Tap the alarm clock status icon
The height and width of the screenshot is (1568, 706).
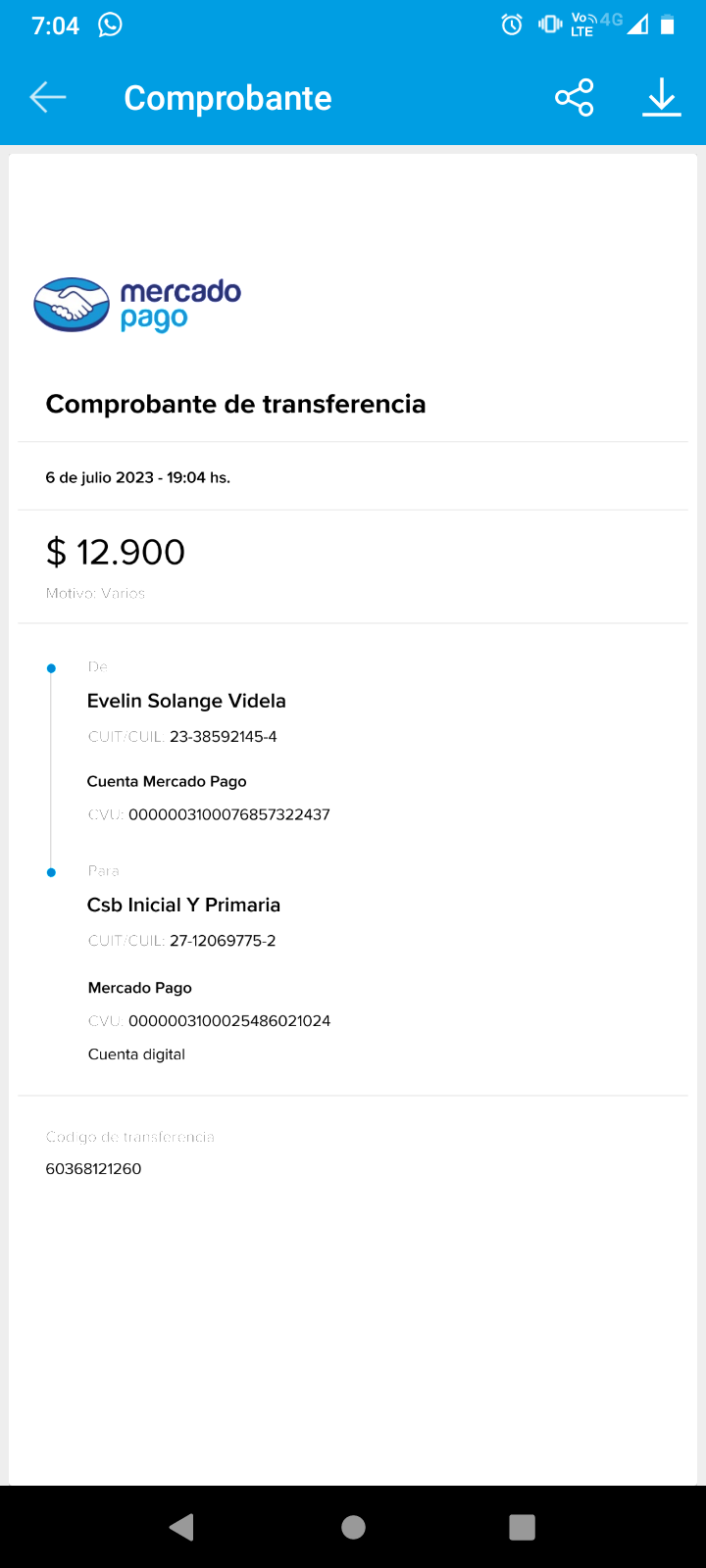(x=512, y=24)
